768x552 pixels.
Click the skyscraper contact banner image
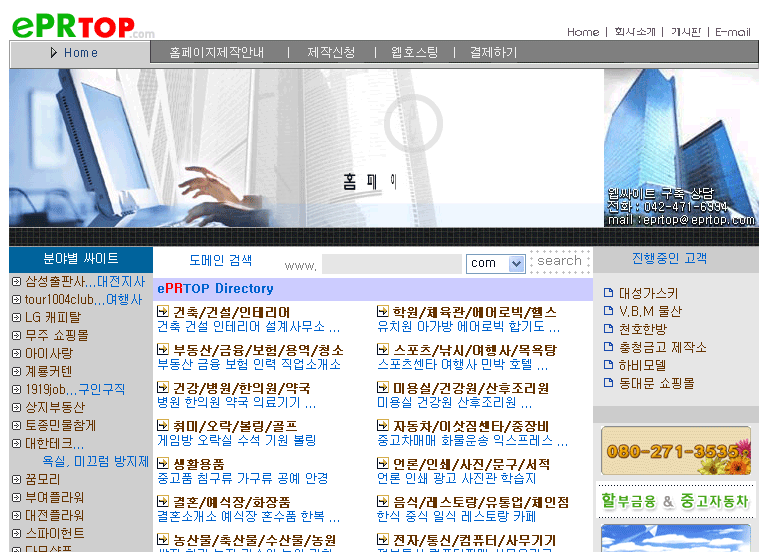[x=681, y=148]
